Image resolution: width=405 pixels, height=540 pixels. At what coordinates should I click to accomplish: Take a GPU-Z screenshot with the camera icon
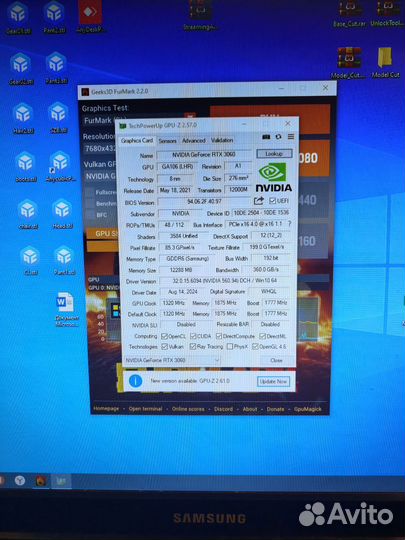[266, 137]
